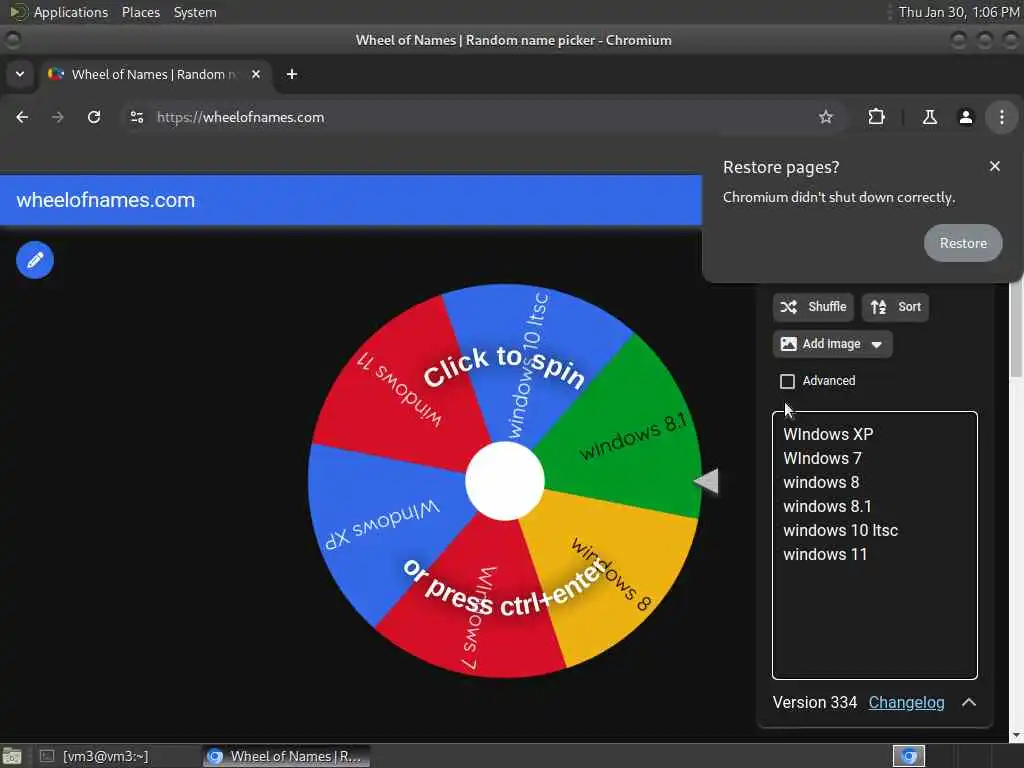Image resolution: width=1024 pixels, height=768 pixels.
Task: Open Chrome Labs flask icon
Action: [929, 117]
